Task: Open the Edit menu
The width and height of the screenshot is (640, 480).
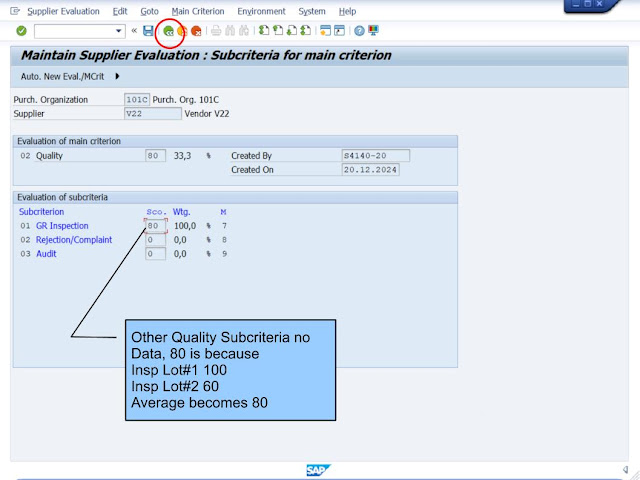Action: (x=120, y=11)
